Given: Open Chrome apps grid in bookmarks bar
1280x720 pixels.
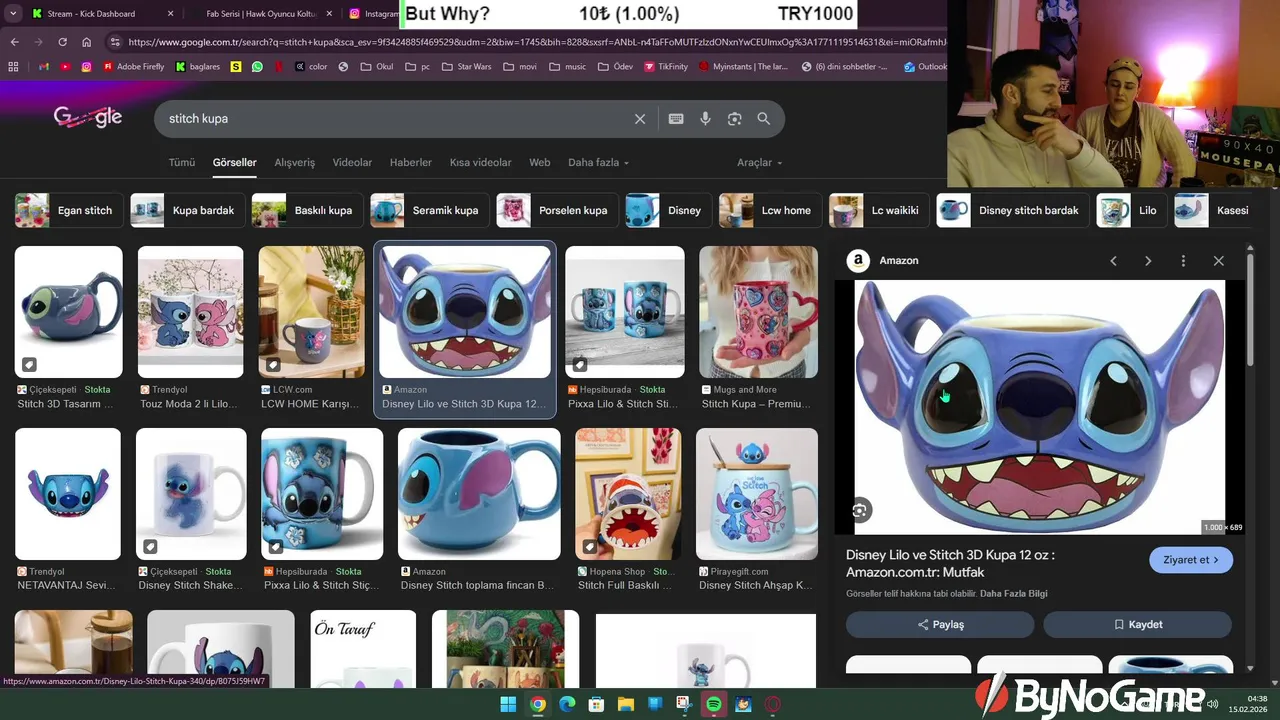Looking at the screenshot, I should (13, 67).
